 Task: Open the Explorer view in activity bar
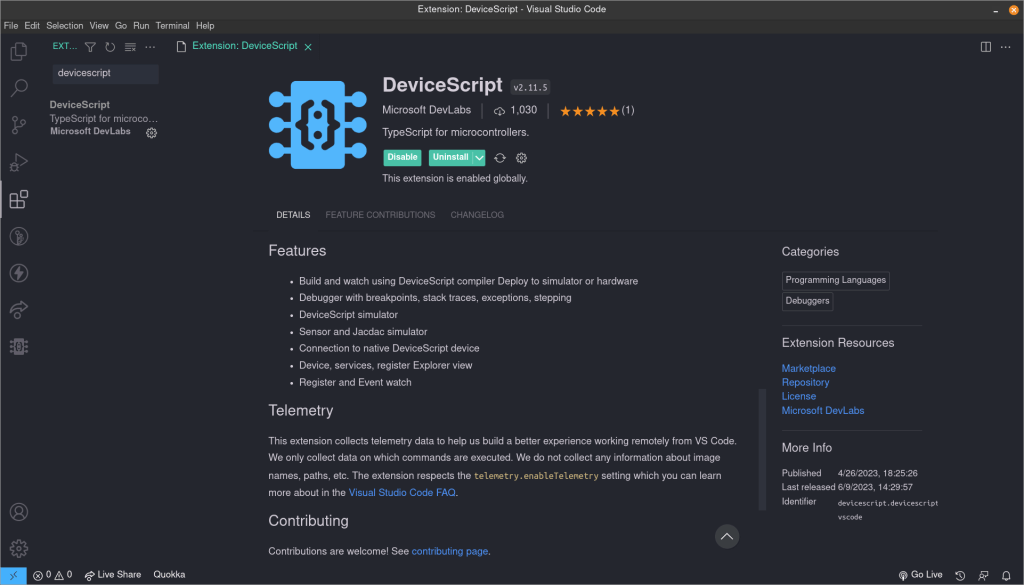[x=19, y=51]
